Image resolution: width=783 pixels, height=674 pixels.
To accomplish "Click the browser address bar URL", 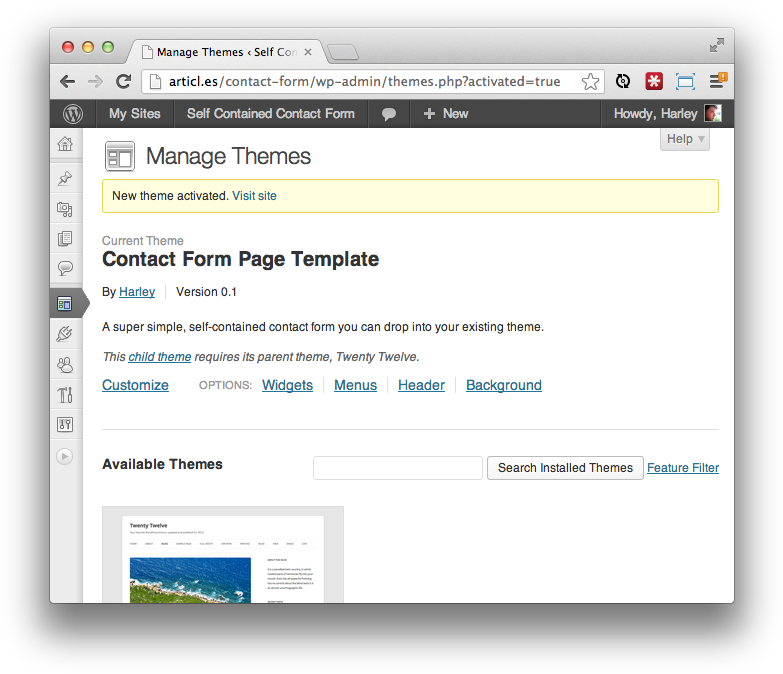I will click(364, 81).
